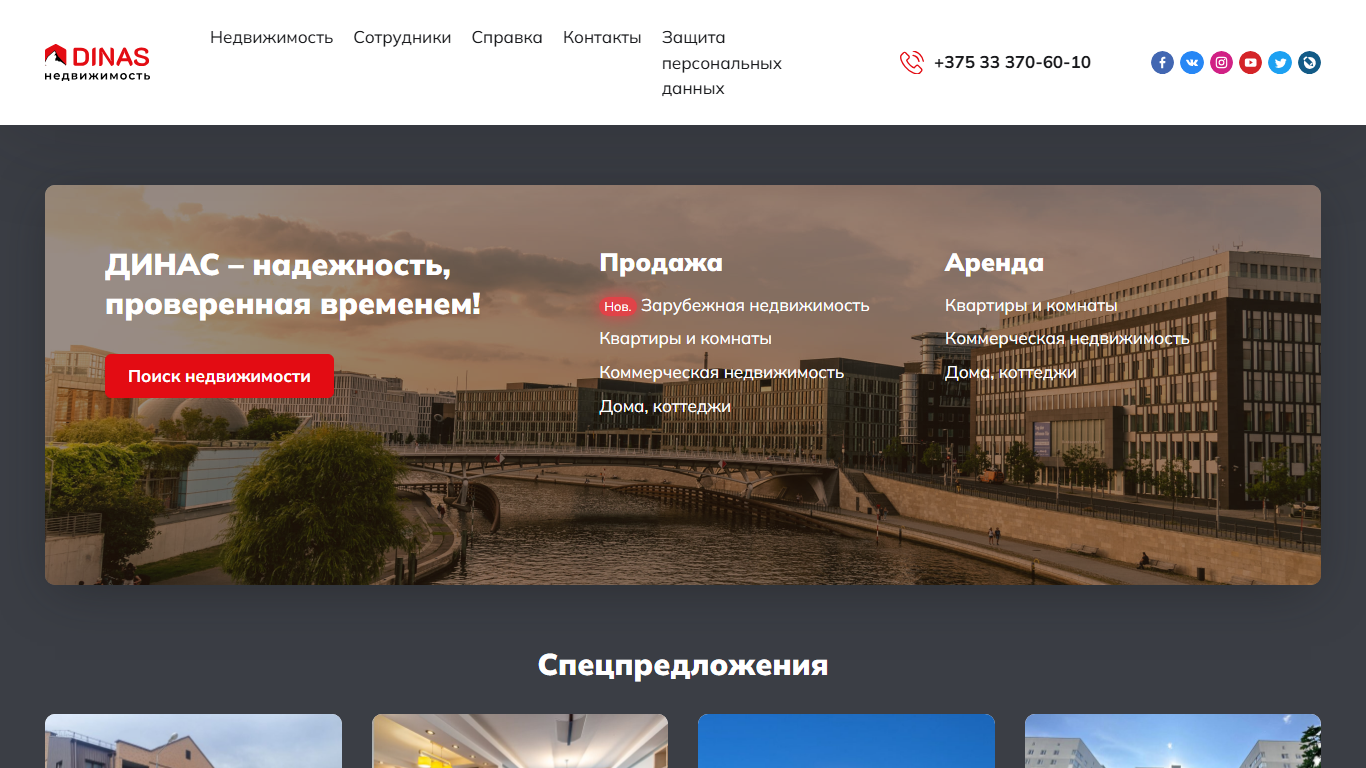This screenshot has height=768, width=1366.
Task: Open Коммерческая недвижимость under Продажа
Action: (x=721, y=372)
